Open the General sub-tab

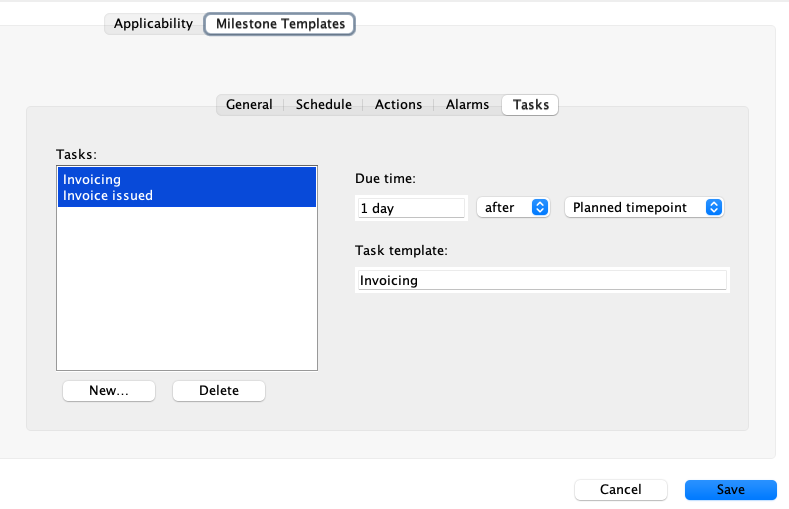click(249, 105)
